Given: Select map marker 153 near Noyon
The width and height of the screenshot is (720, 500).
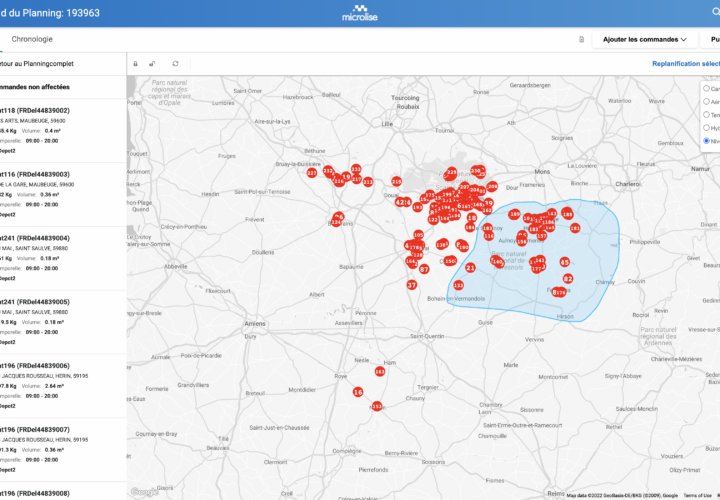Looking at the screenshot, I should [x=377, y=406].
